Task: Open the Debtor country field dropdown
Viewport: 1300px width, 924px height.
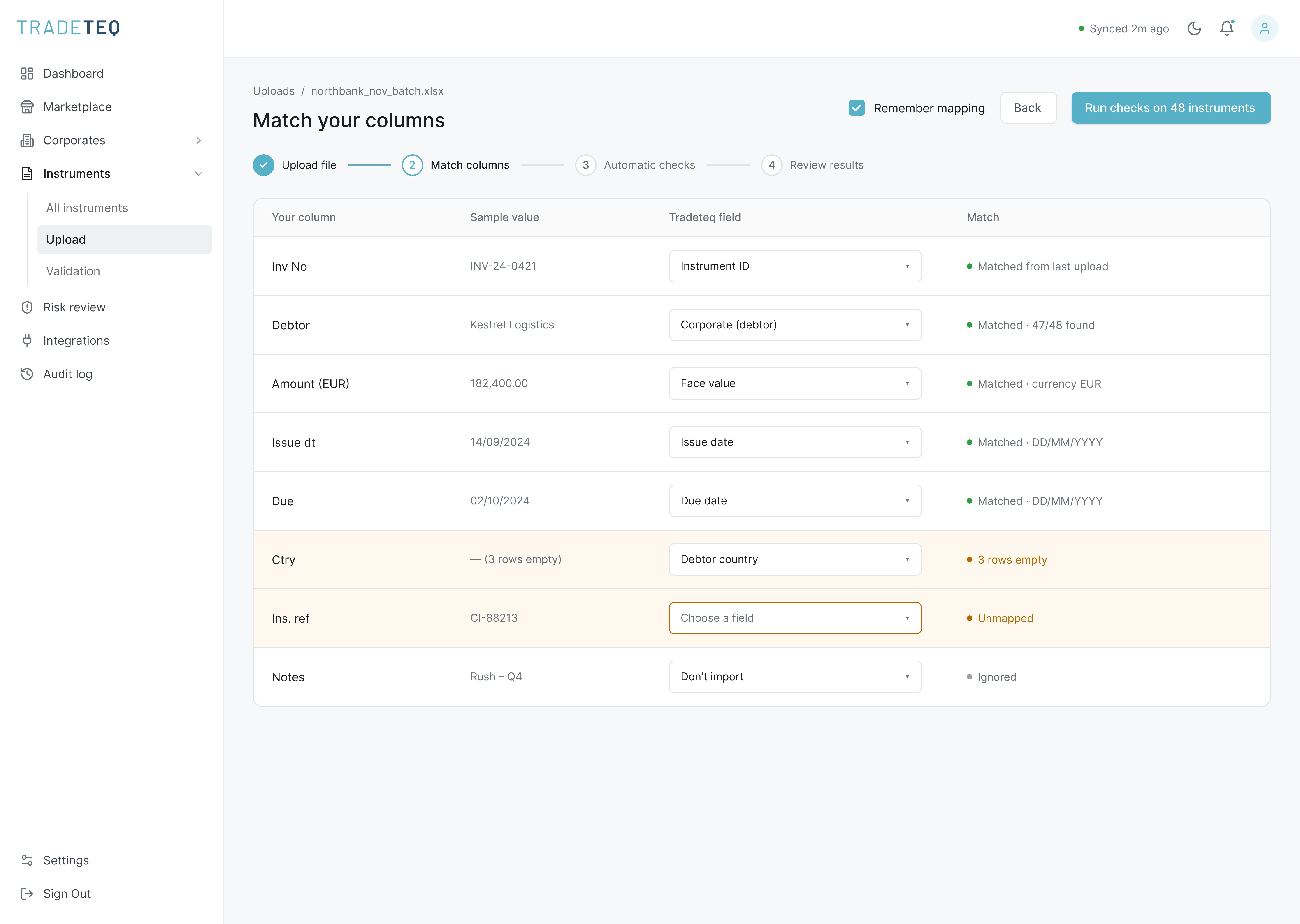Action: tap(795, 559)
